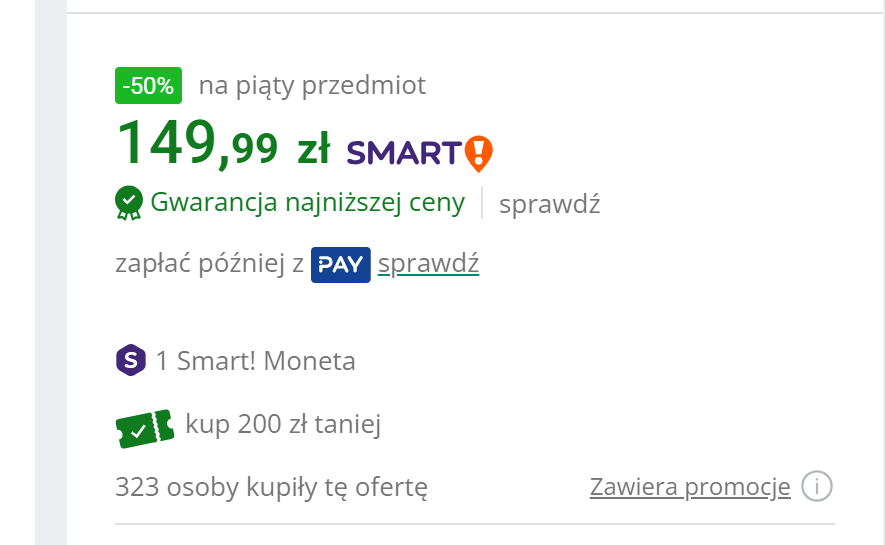Click the "zapłać później z" text
Image resolution: width=885 pixels, height=545 pixels.
pos(210,266)
